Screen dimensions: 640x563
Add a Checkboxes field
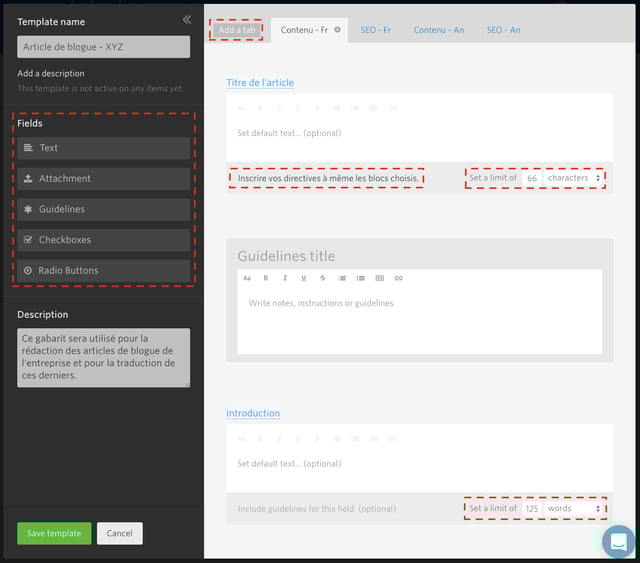[104, 240]
